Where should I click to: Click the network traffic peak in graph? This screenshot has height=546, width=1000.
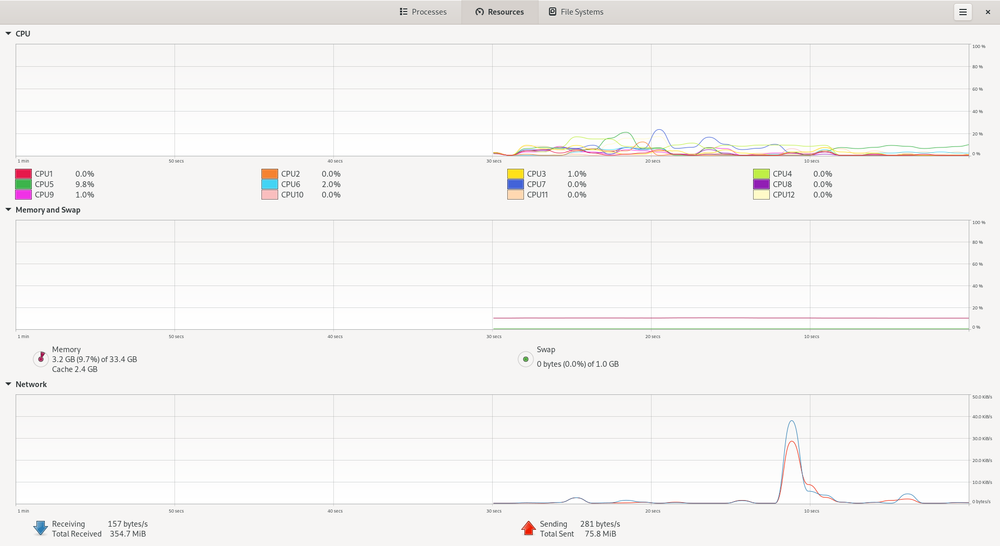tap(792, 422)
